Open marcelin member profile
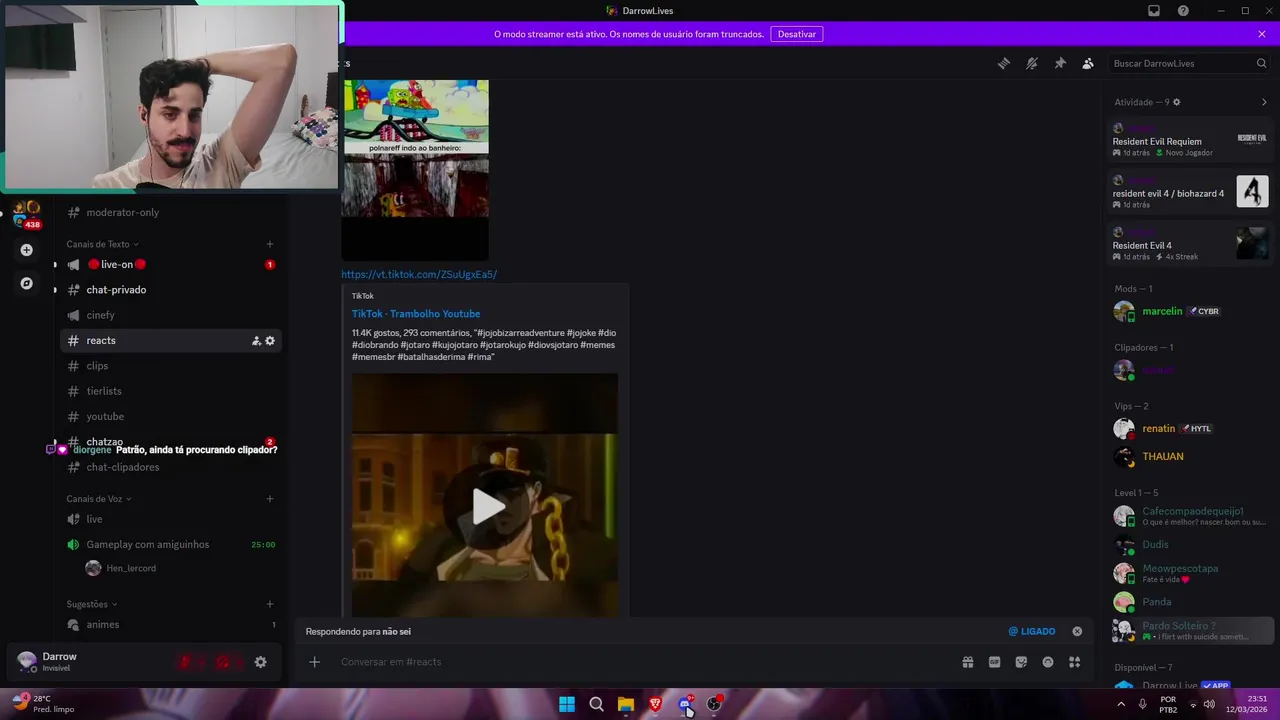 coord(1190,311)
